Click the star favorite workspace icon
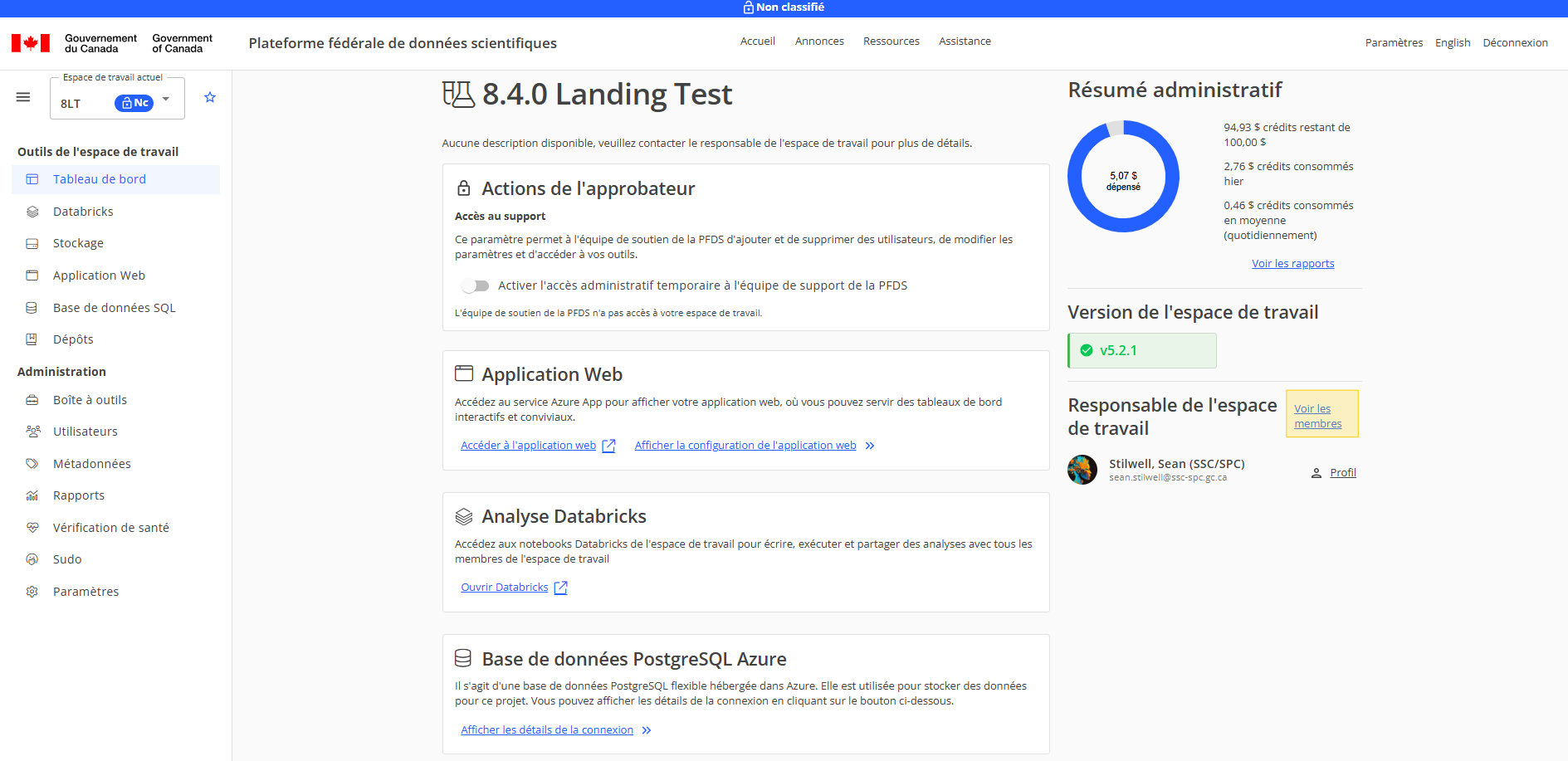The height and width of the screenshot is (761, 1568). [210, 97]
